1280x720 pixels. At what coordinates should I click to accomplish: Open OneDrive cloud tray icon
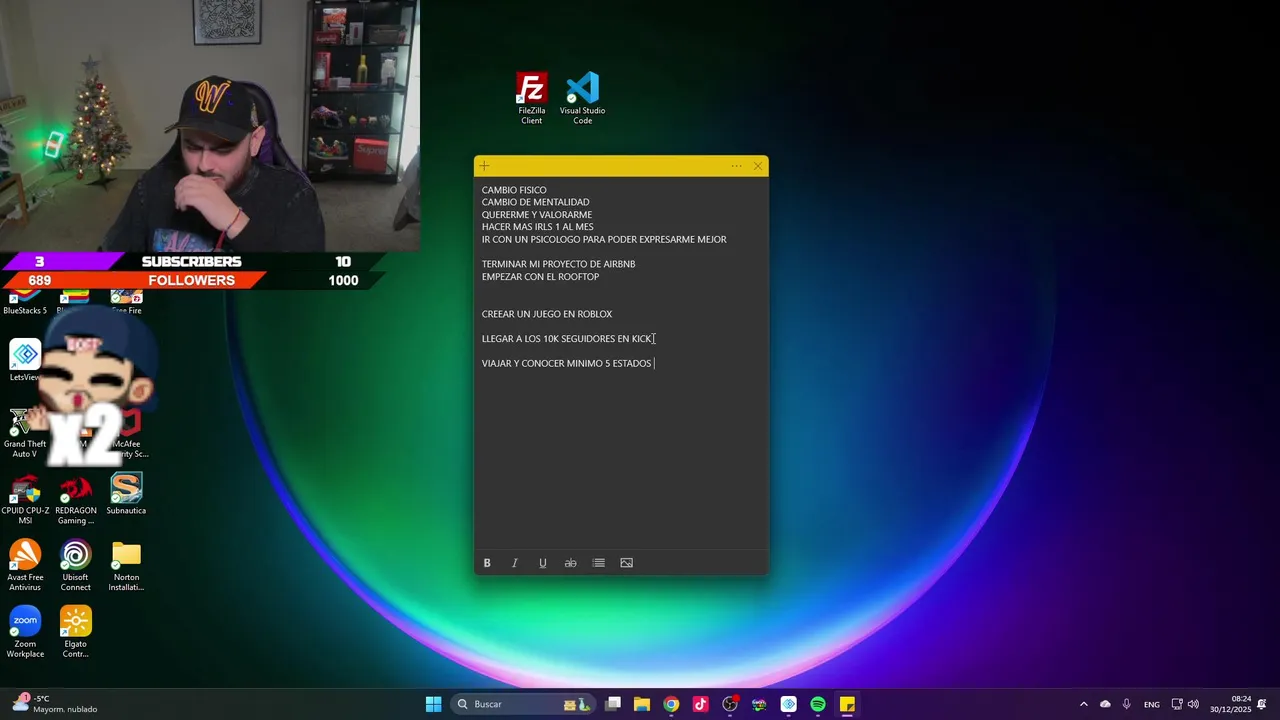(x=1105, y=704)
